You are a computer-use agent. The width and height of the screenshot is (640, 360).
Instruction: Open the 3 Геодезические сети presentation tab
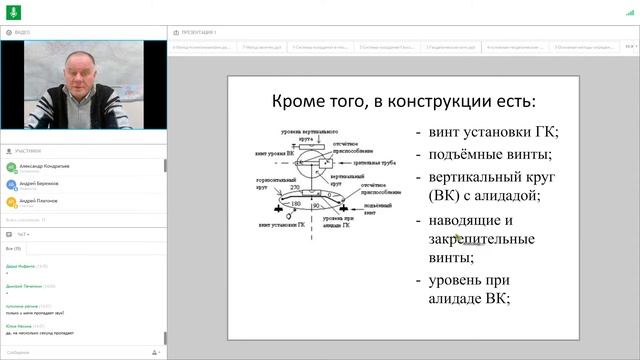pos(451,47)
